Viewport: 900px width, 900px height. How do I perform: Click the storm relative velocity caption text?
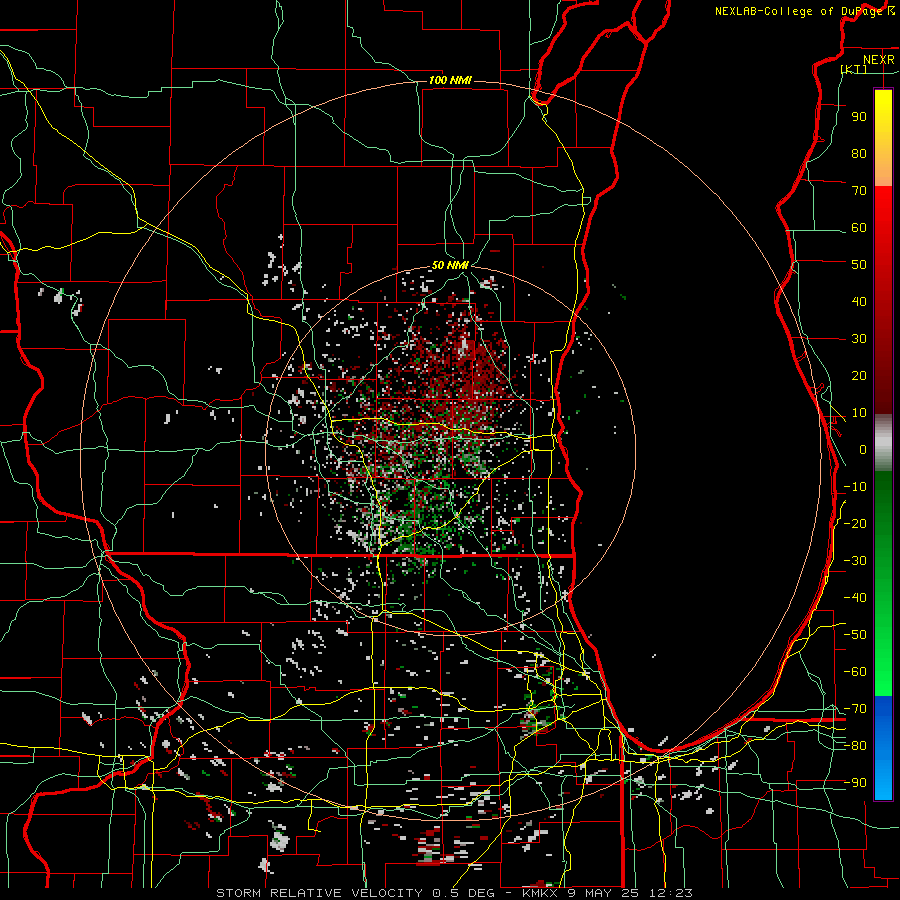454,893
